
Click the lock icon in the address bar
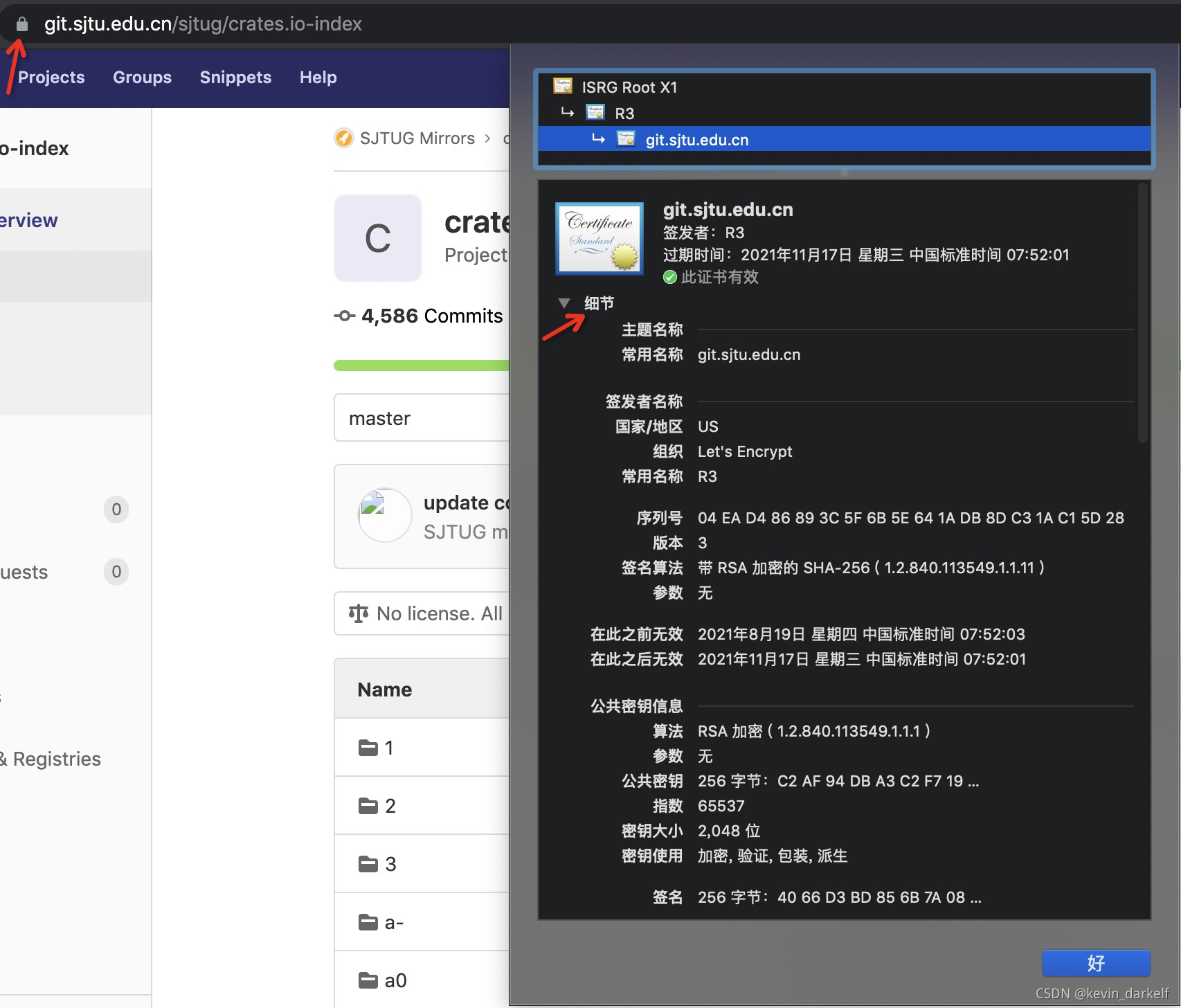click(x=22, y=24)
